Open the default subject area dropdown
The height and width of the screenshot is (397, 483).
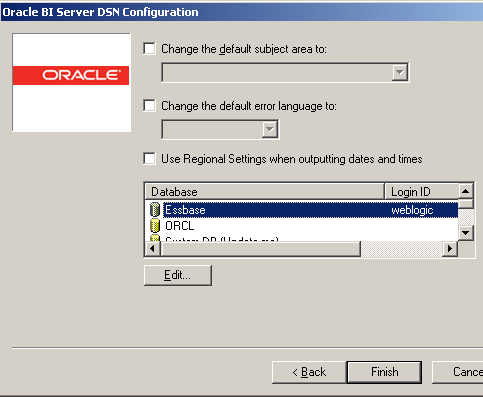(x=399, y=72)
